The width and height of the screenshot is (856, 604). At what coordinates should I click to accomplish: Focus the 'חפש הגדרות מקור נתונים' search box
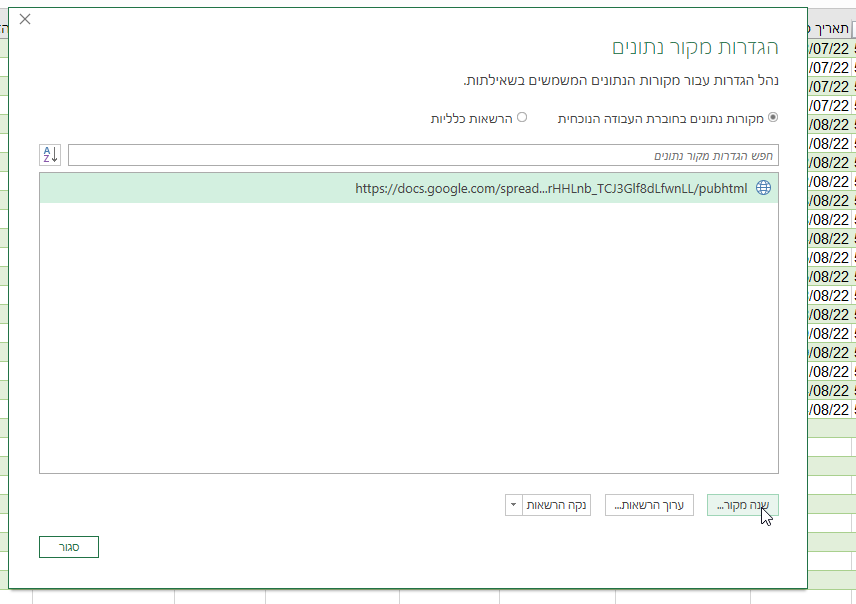pyautogui.click(x=422, y=155)
